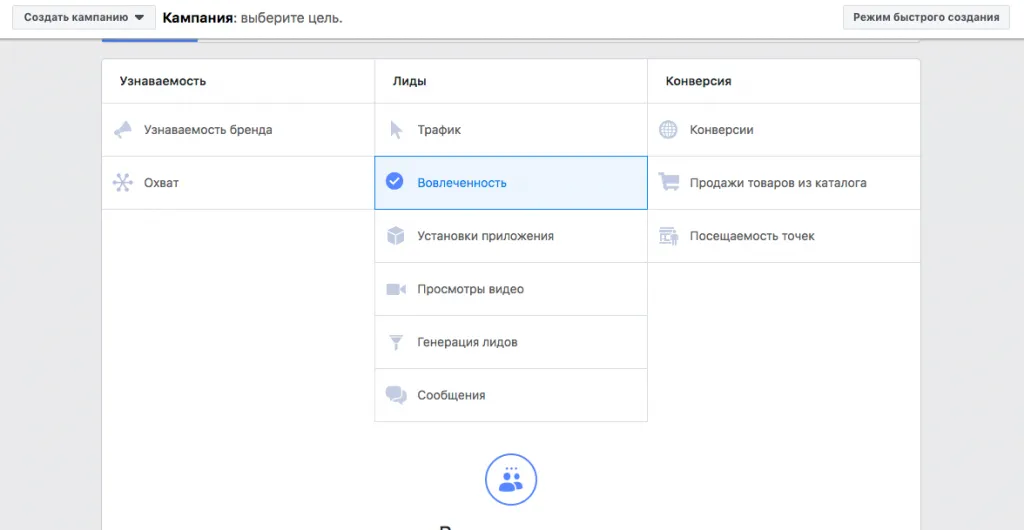
Task: Pick the Просмотры видео objective
Action: (x=511, y=289)
